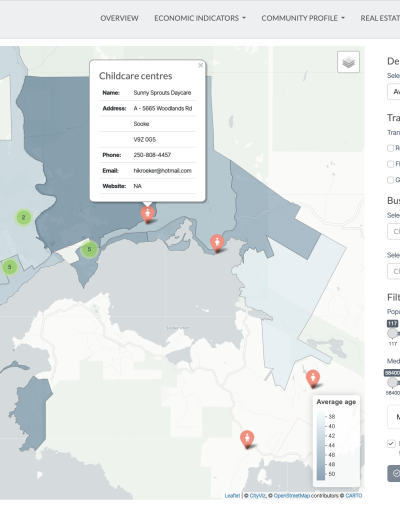The height and width of the screenshot is (516, 400).
Task: Click the checkmark icon on the grey apply button
Action: point(396,473)
